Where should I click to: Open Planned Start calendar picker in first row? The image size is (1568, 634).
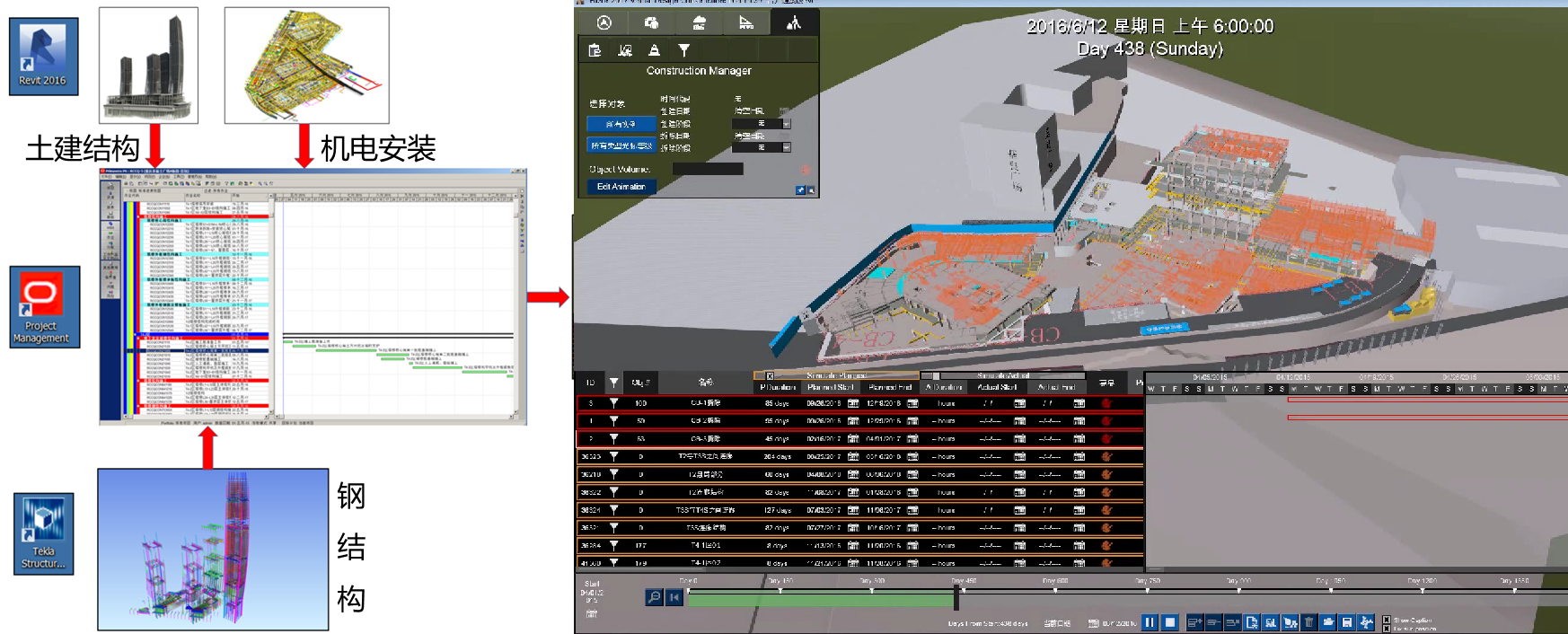tap(853, 403)
